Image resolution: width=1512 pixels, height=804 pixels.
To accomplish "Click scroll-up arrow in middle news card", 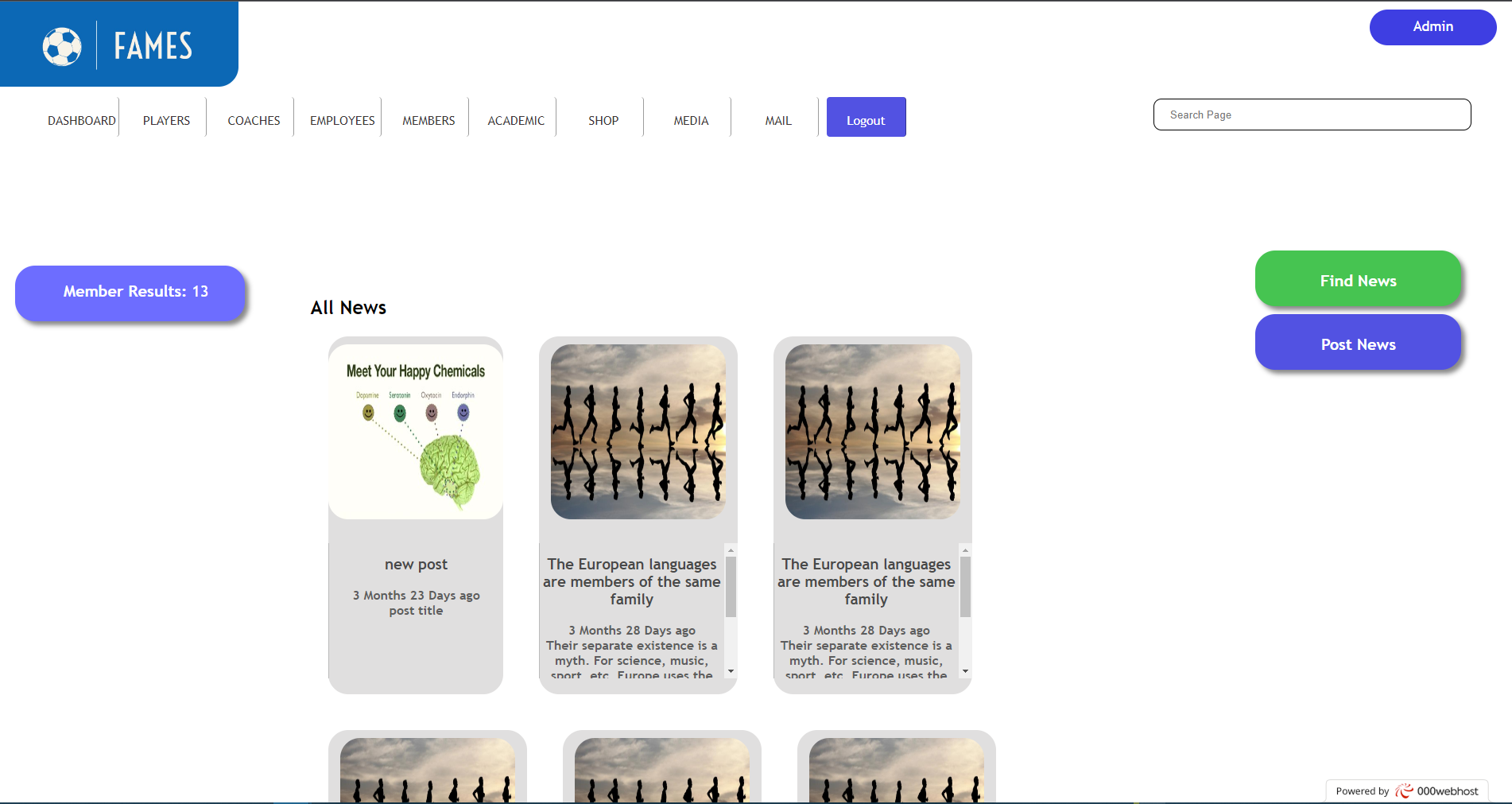I will [731, 550].
